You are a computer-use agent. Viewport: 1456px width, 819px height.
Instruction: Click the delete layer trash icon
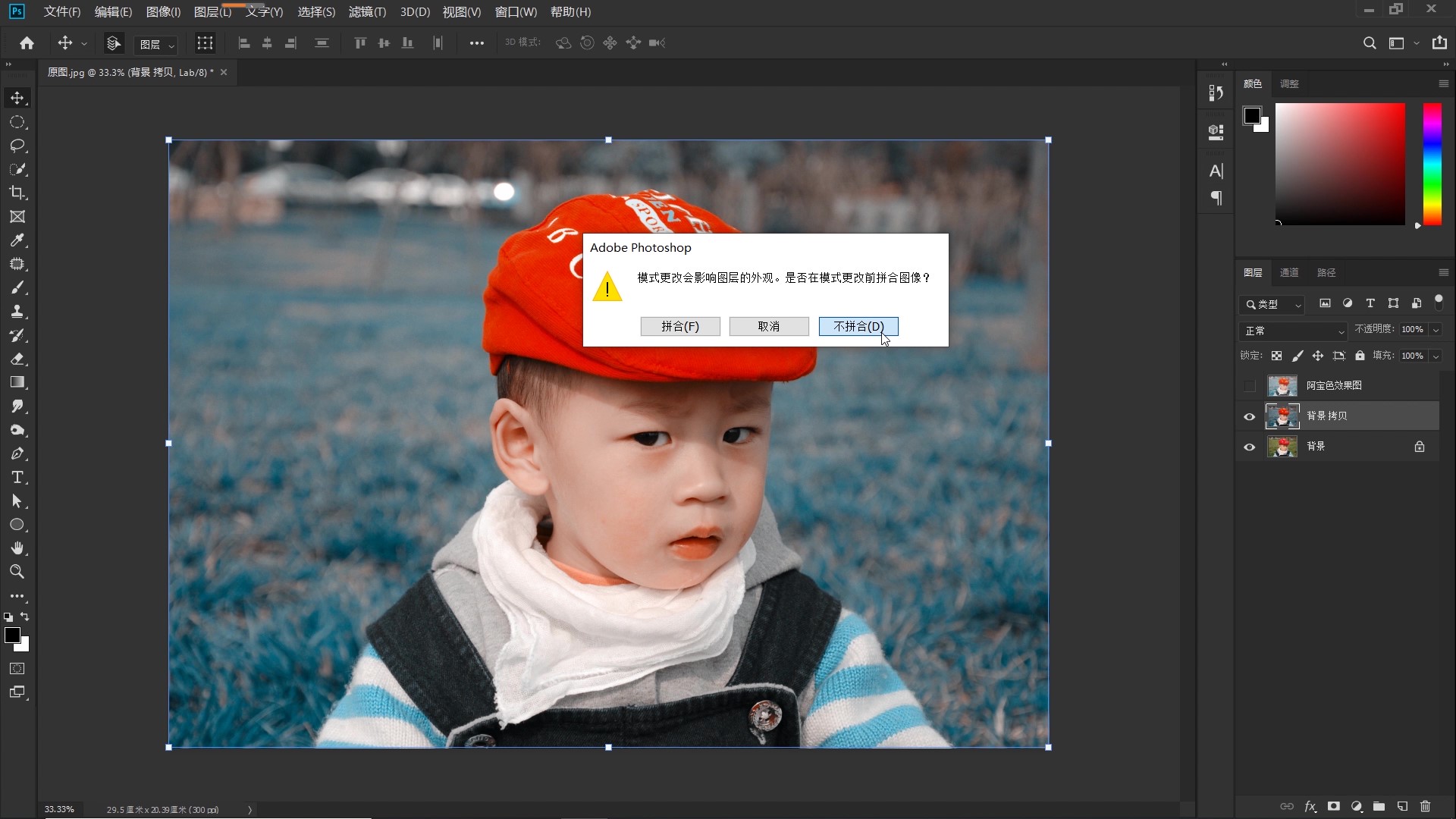1425,806
